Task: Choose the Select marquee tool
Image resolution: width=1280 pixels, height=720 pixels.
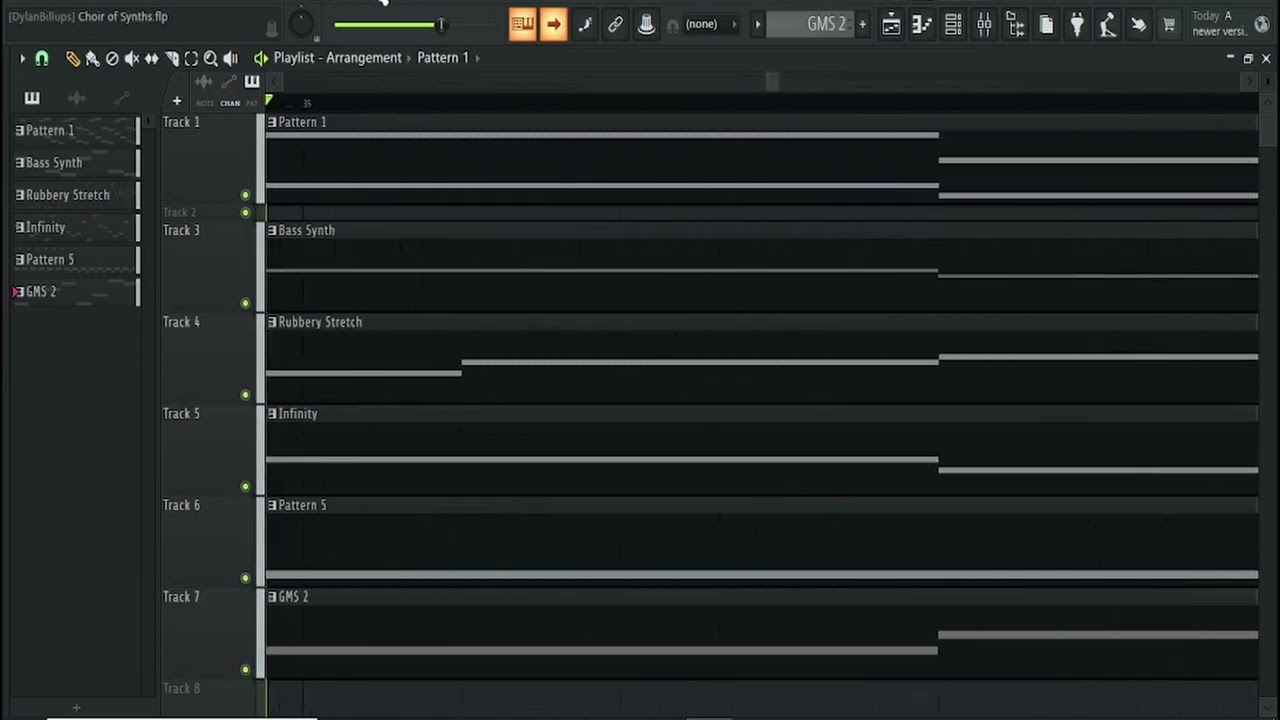Action: click(191, 59)
